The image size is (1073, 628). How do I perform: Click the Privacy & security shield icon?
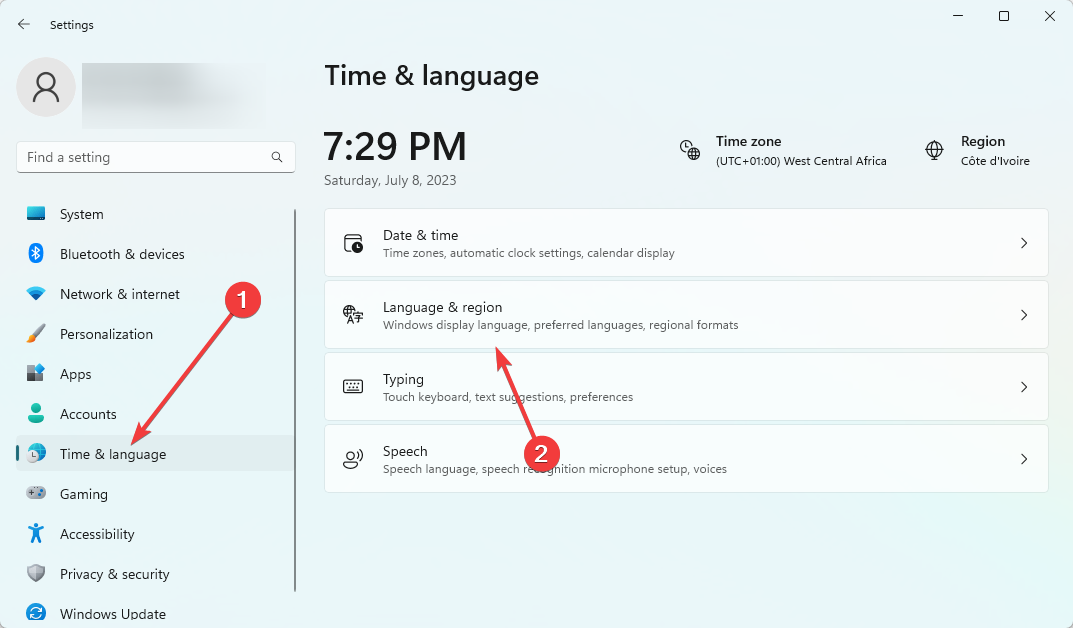coord(36,573)
